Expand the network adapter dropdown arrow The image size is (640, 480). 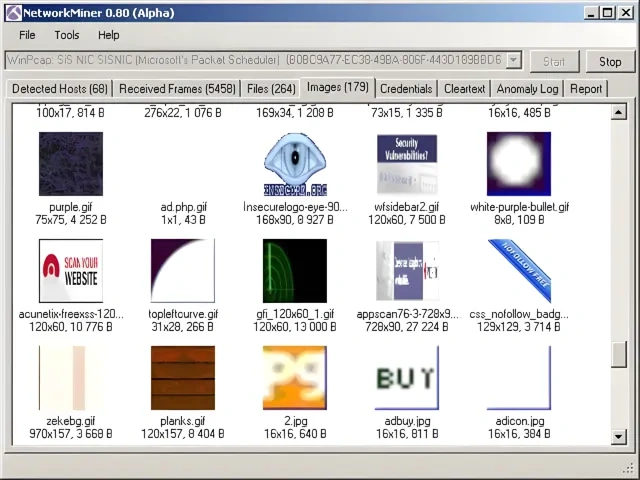[x=514, y=60]
